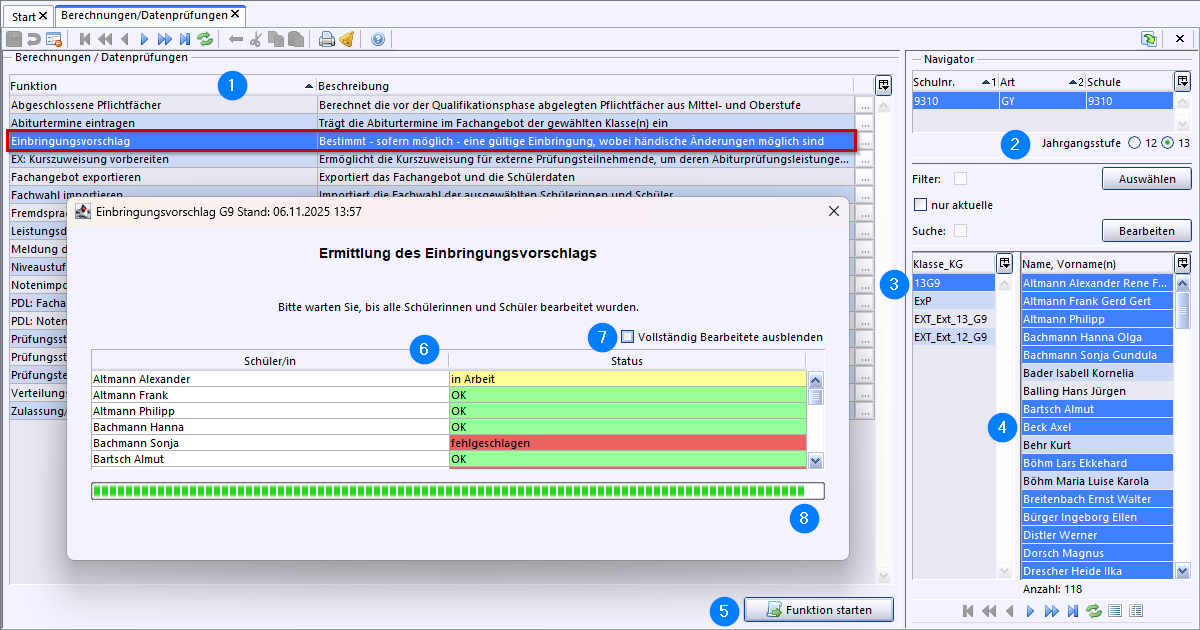Select the Berechnungen/Datenprüfungen tab
The height and width of the screenshot is (630, 1200).
pos(144,15)
